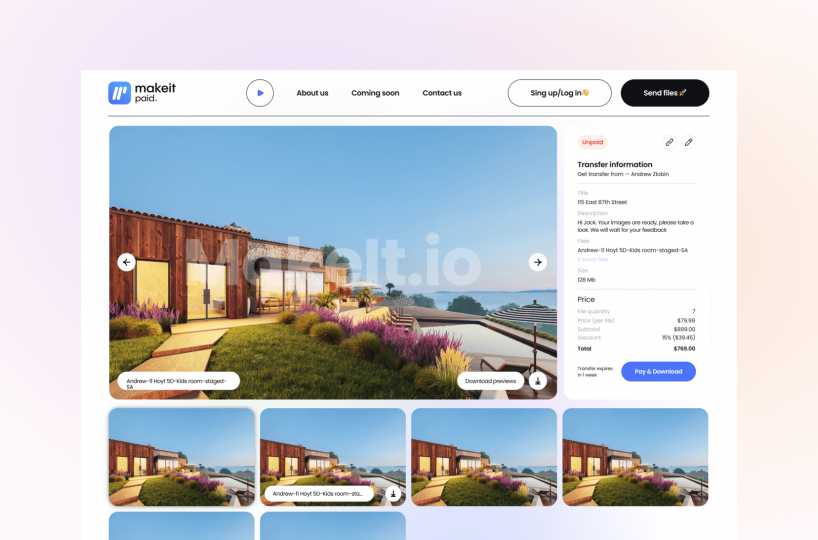Go to Coming soon section
The width and height of the screenshot is (818, 540).
point(375,93)
